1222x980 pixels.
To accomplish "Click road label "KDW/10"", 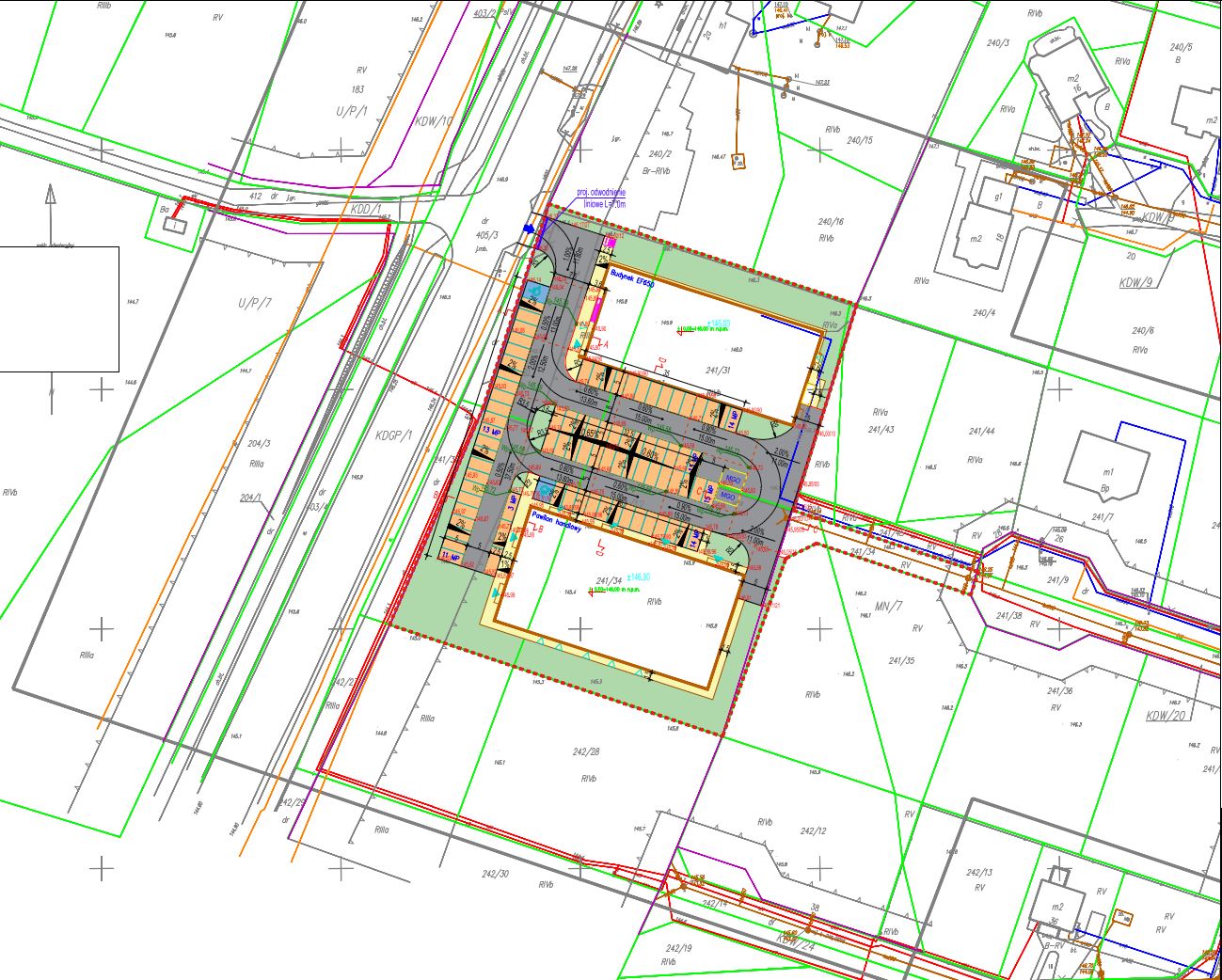I will coord(434,121).
